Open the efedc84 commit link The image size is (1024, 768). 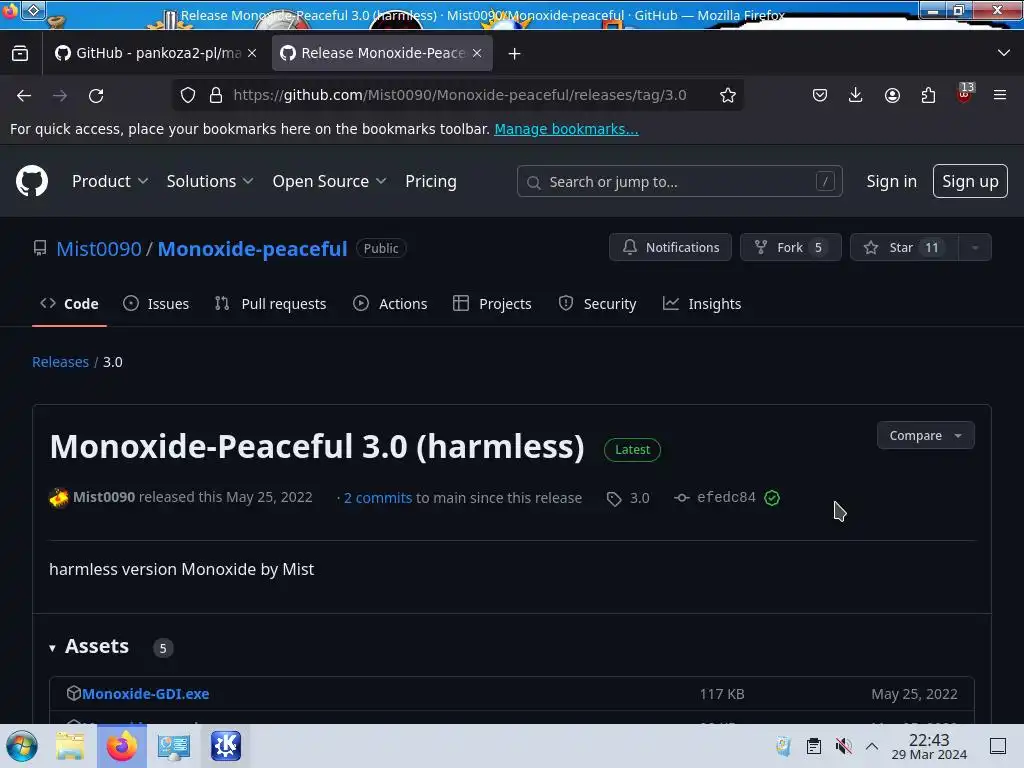[x=726, y=497]
